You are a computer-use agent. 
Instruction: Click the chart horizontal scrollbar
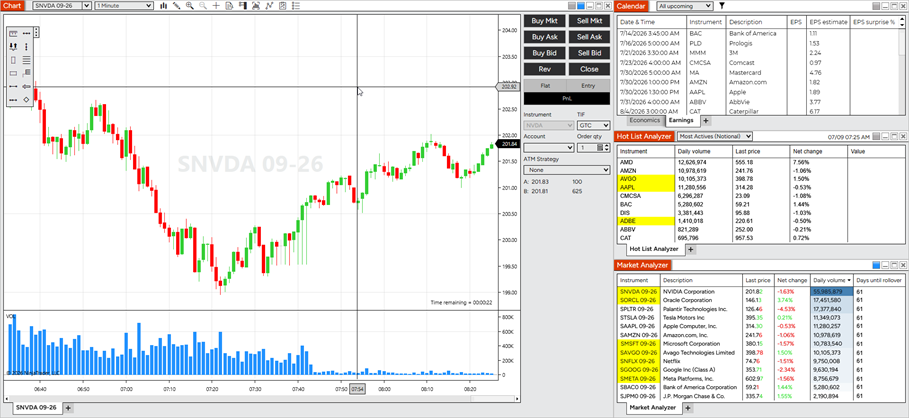click(x=262, y=398)
